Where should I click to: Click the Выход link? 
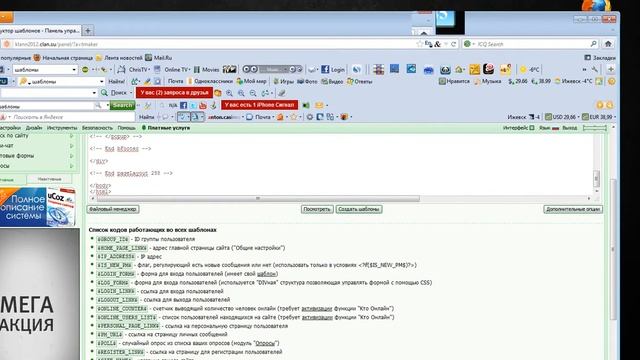[569, 128]
